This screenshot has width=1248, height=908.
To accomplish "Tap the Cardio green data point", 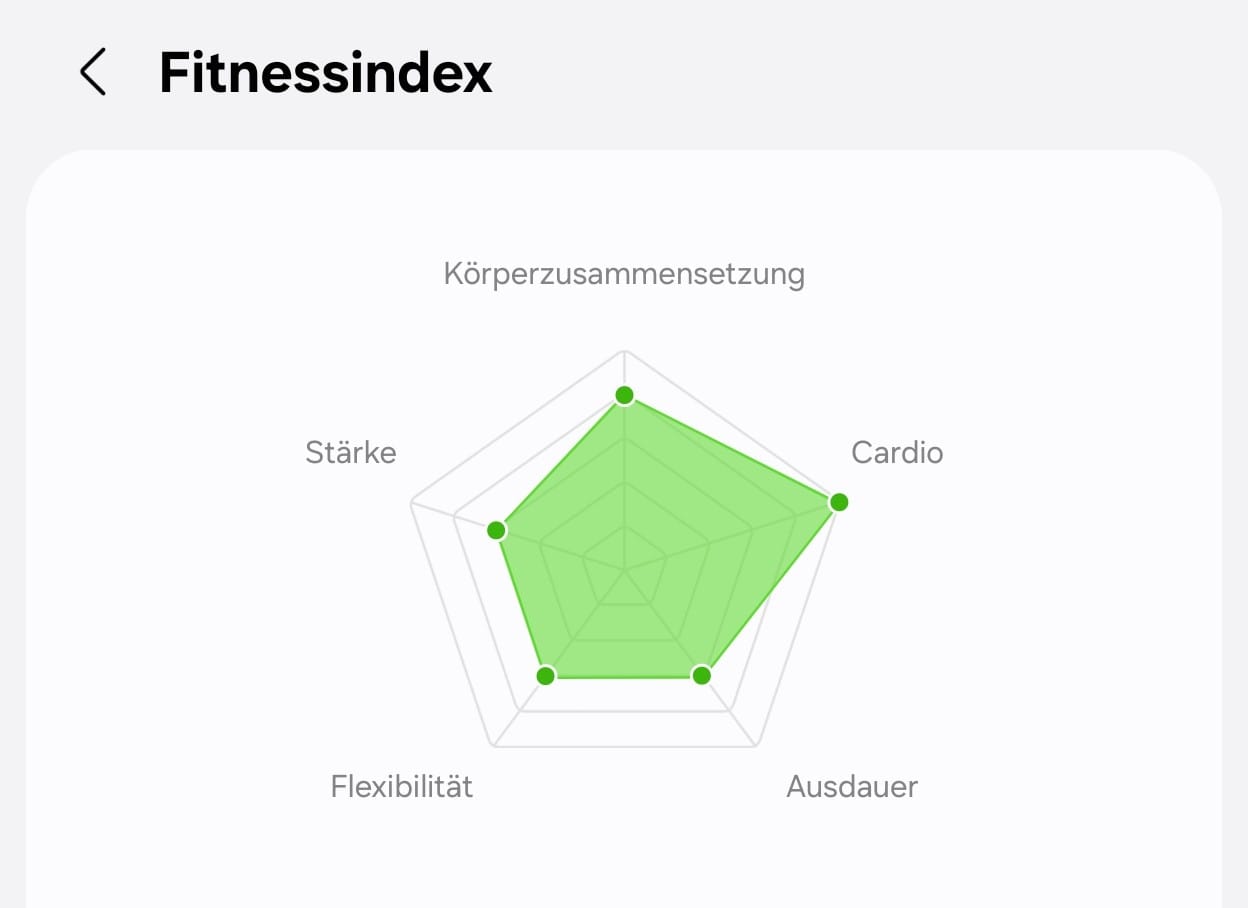I will pos(839,501).
